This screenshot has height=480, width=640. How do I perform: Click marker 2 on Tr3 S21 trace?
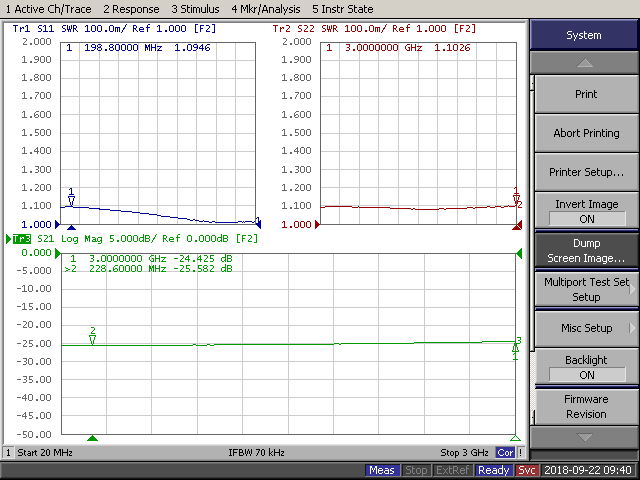[x=93, y=336]
